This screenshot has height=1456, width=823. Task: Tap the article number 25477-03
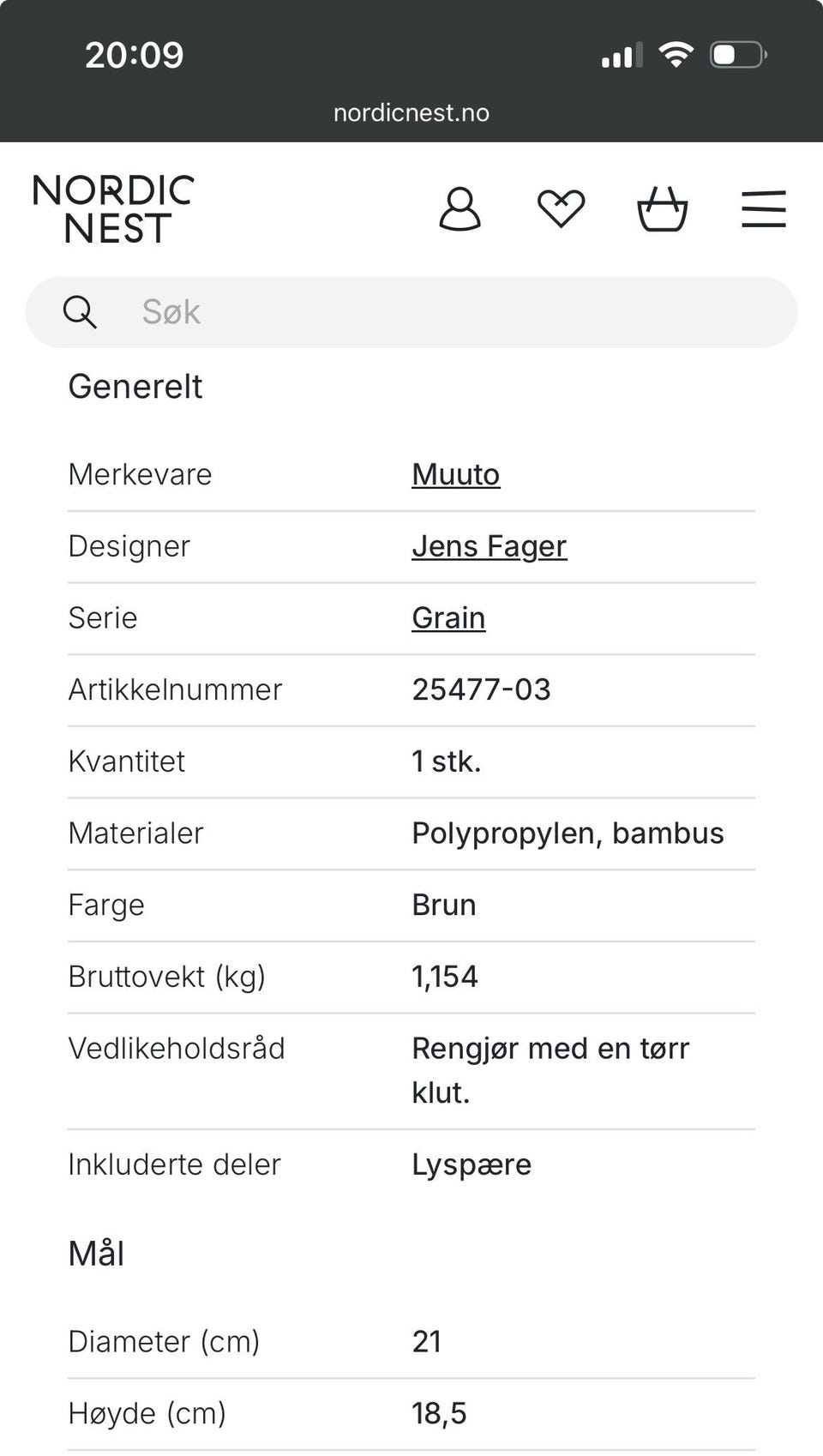481,689
